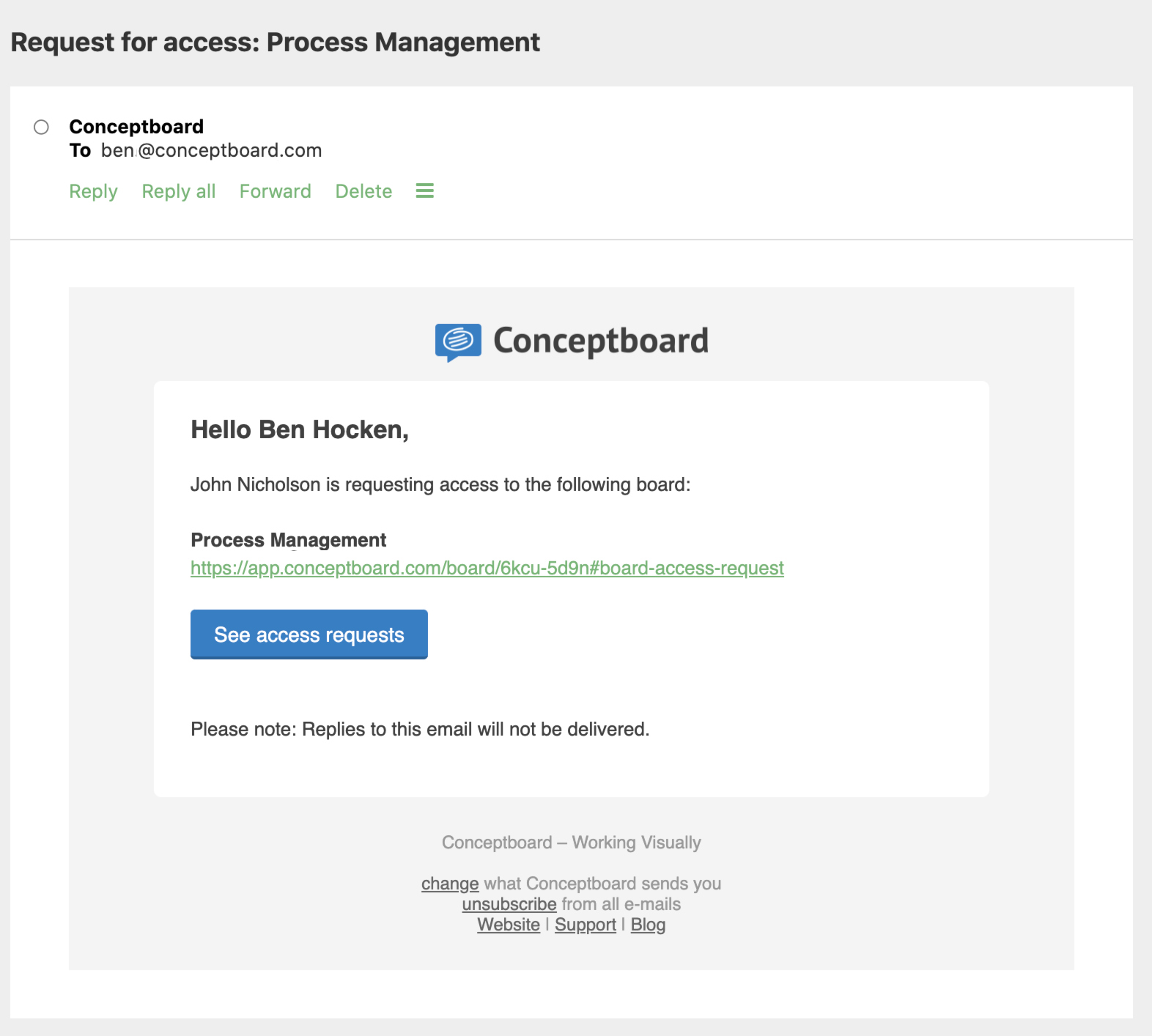Click sender name Conceptboard
This screenshot has height=1036, width=1152.
[x=136, y=127]
